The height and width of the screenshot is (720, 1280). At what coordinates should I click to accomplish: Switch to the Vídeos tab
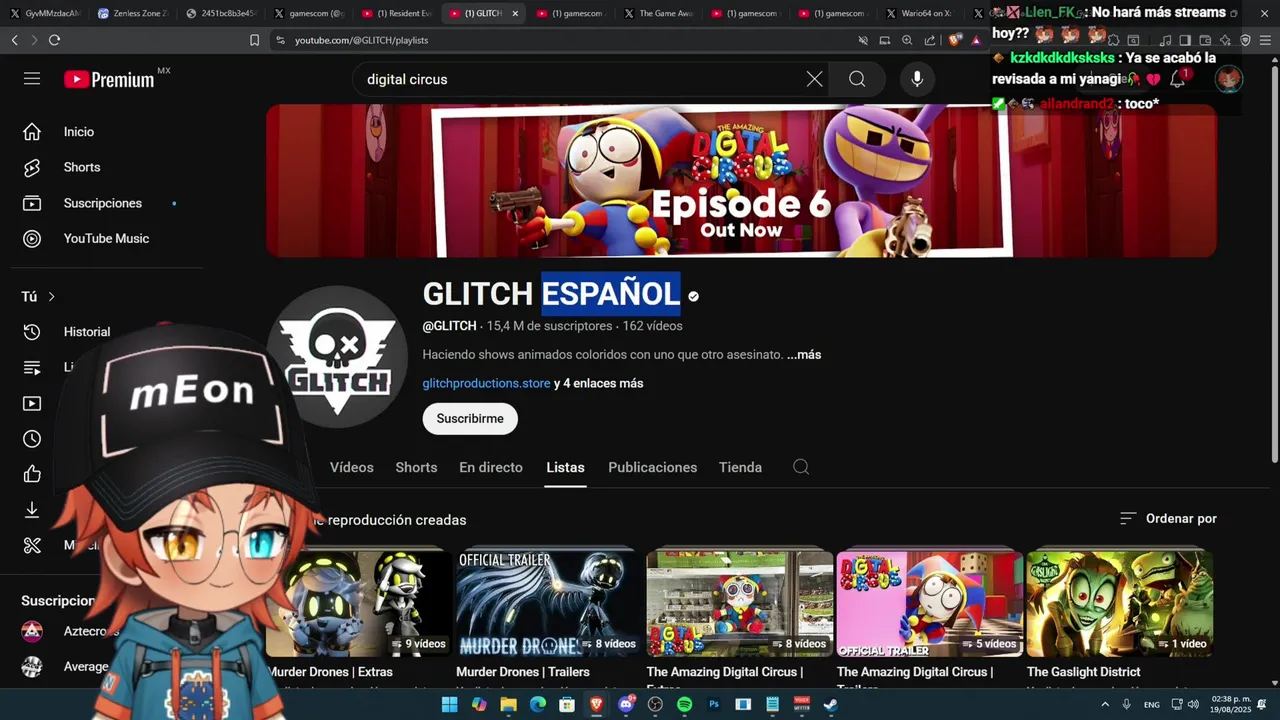point(352,467)
